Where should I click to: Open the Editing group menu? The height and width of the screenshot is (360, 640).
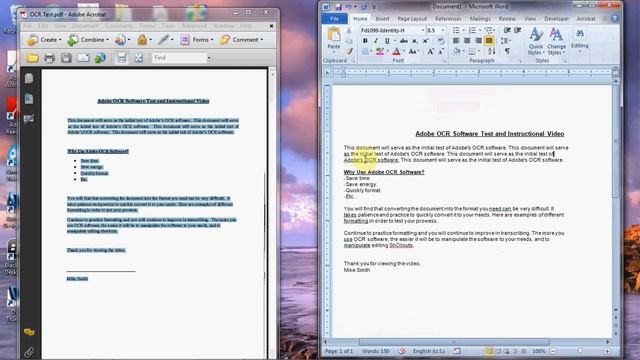(580, 40)
